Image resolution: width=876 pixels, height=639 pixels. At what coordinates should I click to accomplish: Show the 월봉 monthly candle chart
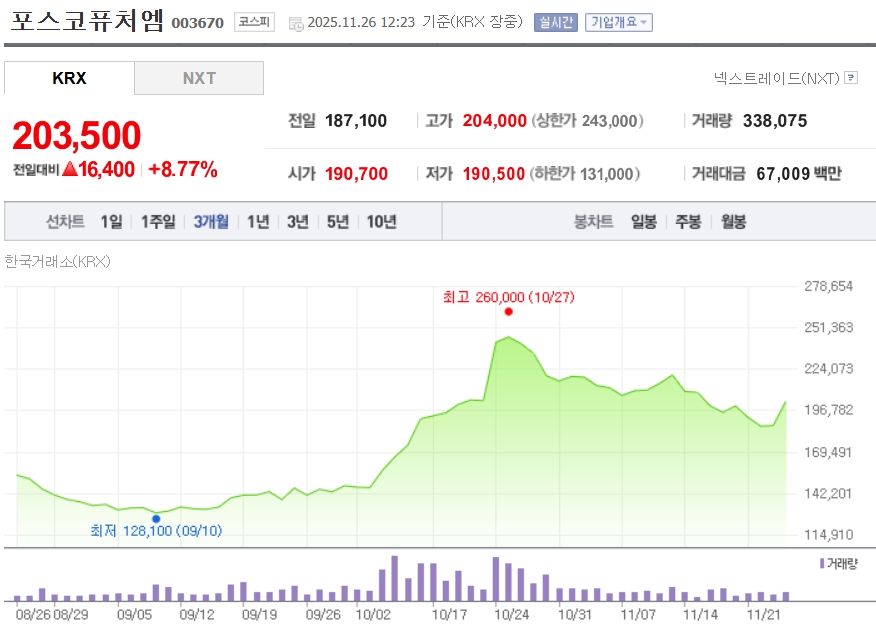point(733,222)
